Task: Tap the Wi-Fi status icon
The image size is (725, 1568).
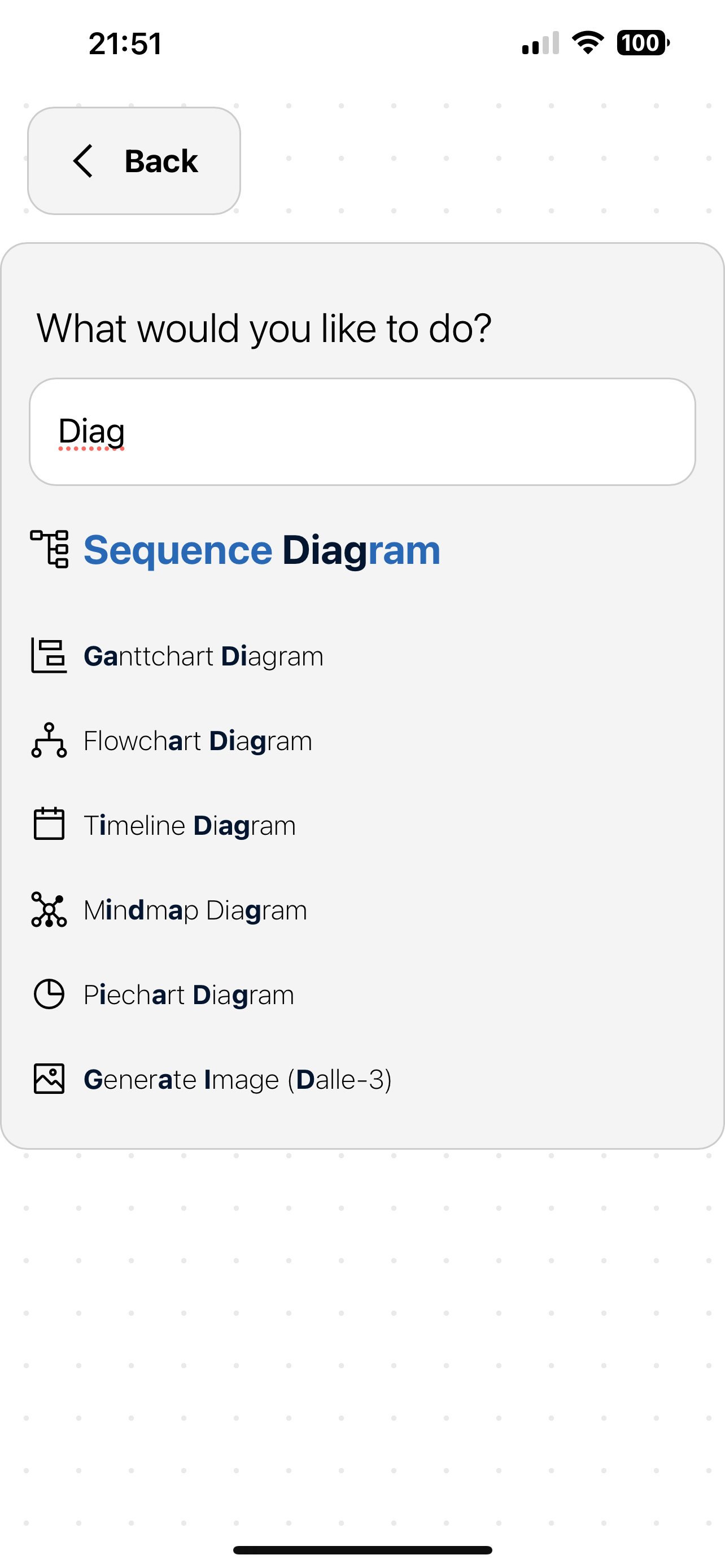Action: point(587,42)
